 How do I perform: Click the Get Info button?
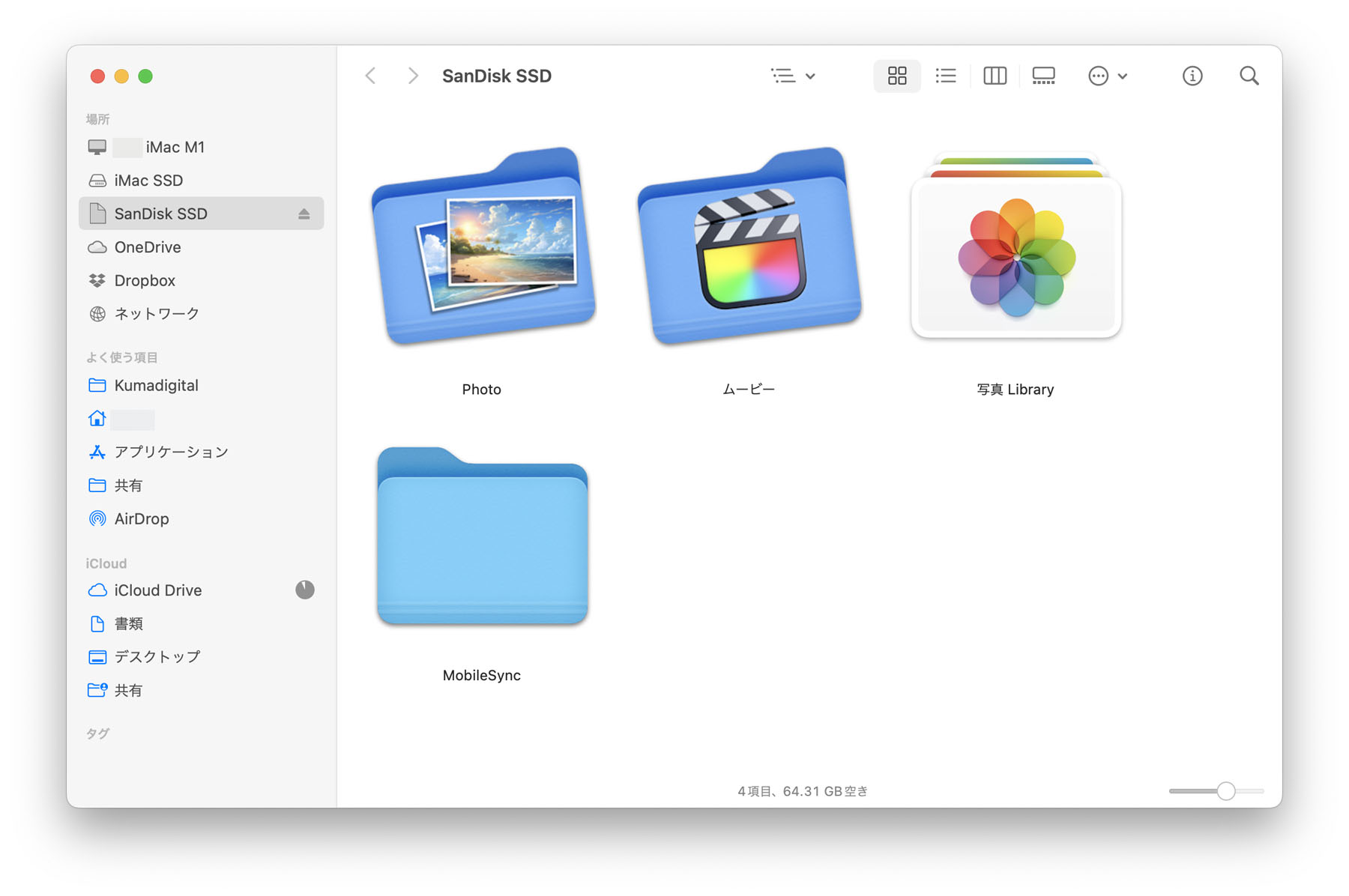pyautogui.click(x=1192, y=76)
